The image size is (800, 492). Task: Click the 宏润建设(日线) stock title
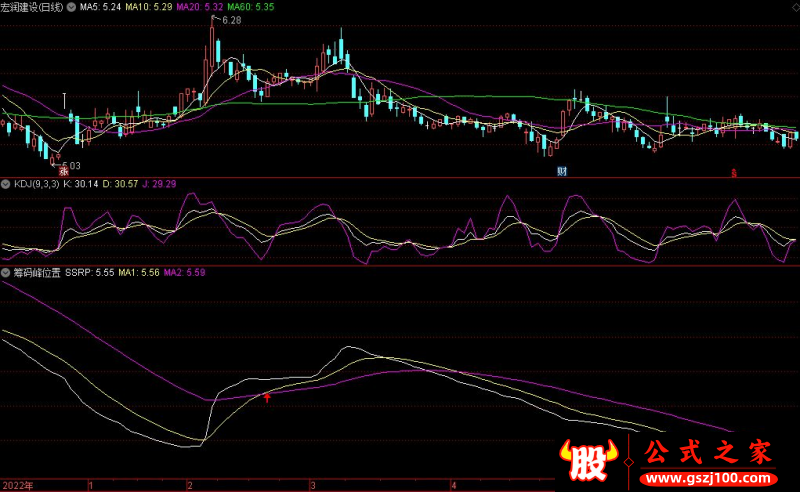(31, 6)
